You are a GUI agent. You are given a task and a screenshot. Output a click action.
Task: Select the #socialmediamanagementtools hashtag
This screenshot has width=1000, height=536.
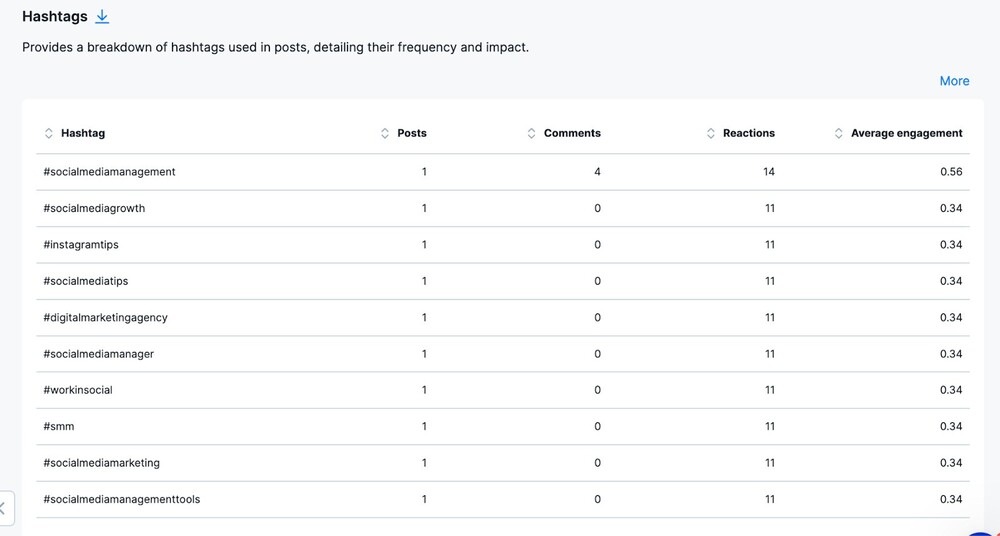tap(122, 499)
